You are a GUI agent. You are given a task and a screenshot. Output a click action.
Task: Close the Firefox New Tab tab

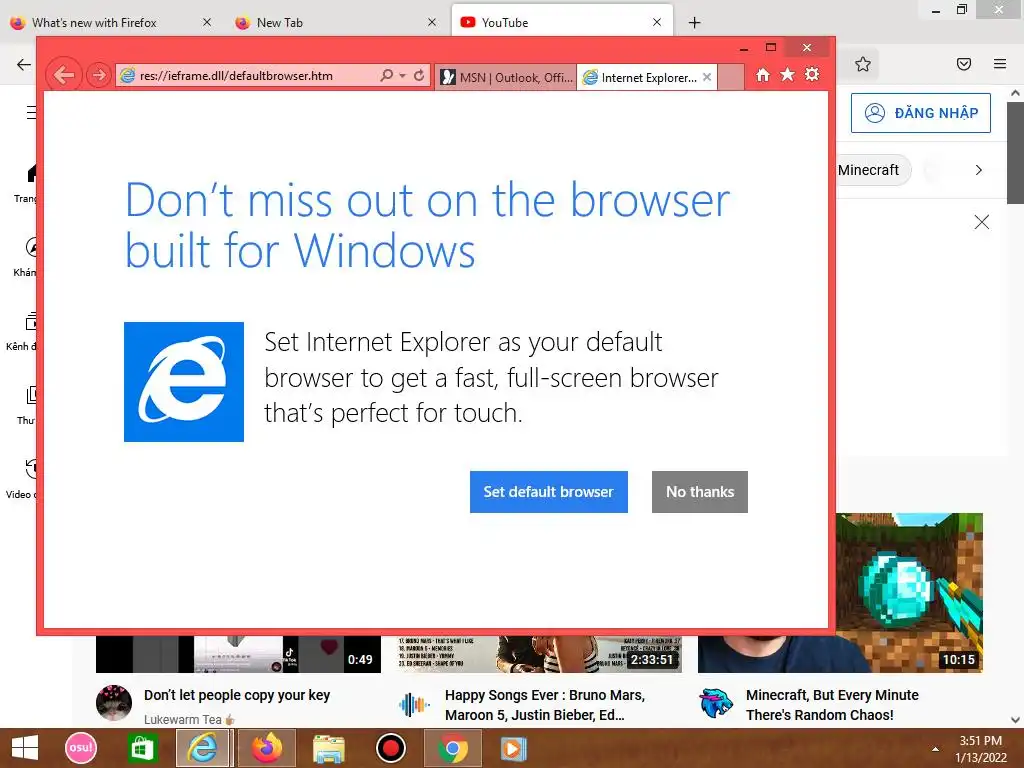point(432,22)
